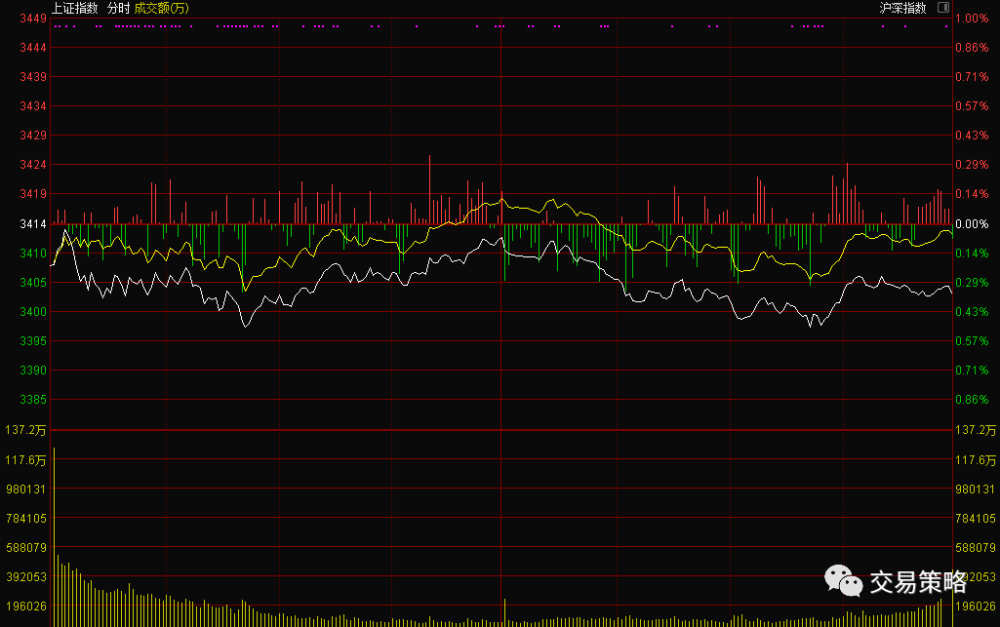Click the 3449 price axis label
Screen dimensions: 1000x627
pyautogui.click(x=33, y=18)
